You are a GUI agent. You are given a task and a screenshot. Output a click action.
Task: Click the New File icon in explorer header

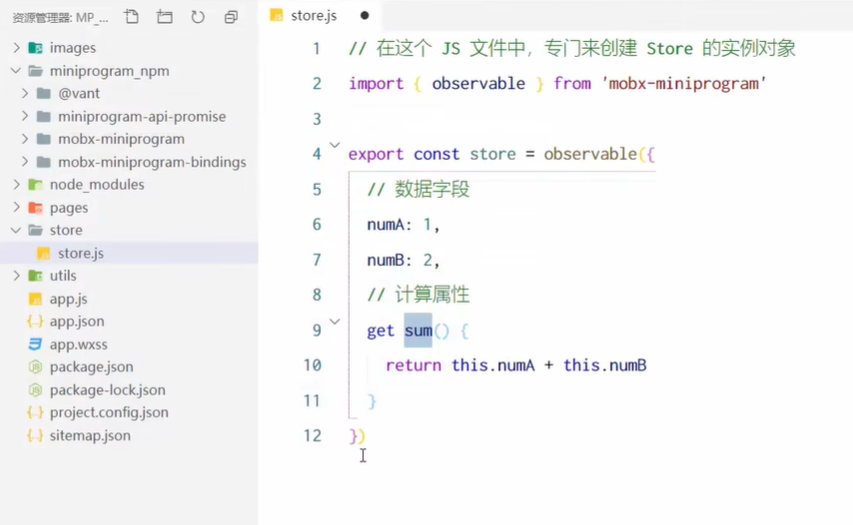(x=131, y=17)
